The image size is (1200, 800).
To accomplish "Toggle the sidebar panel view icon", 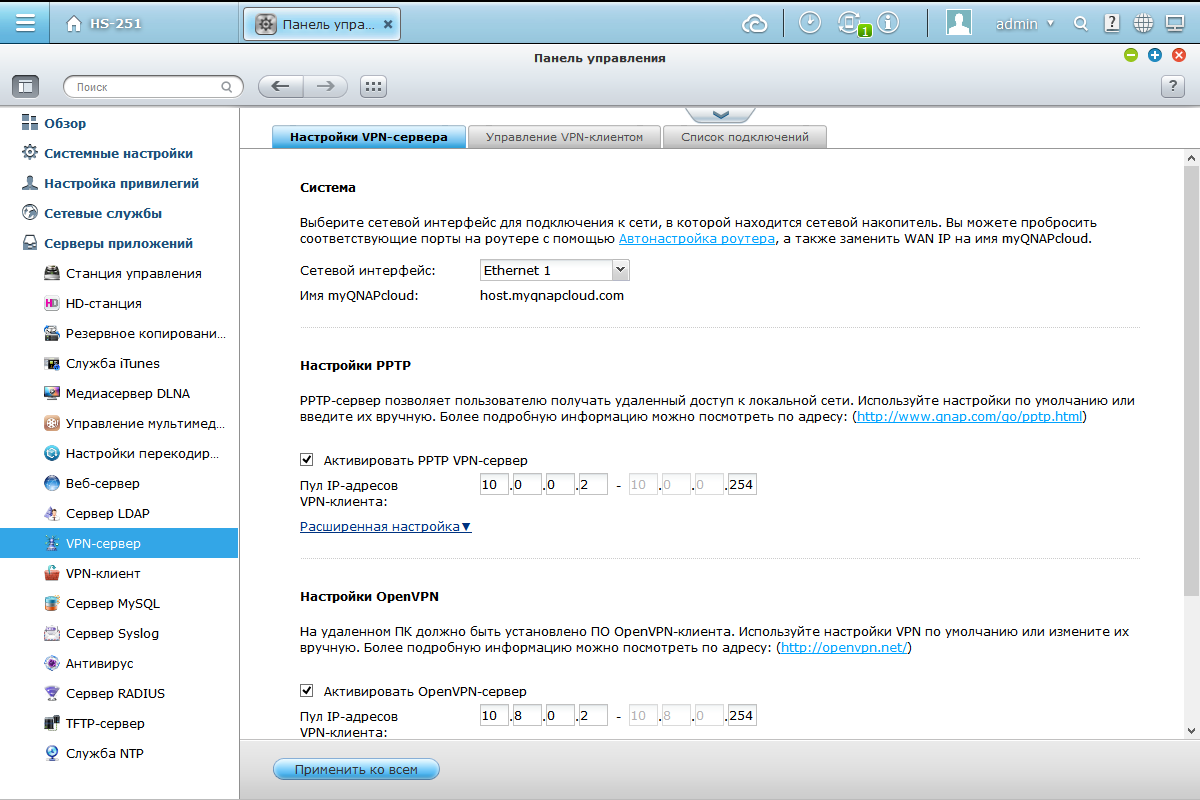I will click(25, 87).
